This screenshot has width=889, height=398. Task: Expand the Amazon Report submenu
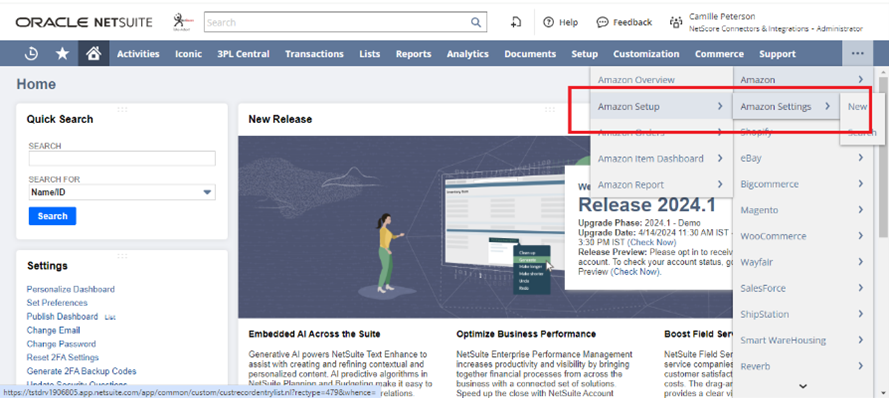coord(661,184)
